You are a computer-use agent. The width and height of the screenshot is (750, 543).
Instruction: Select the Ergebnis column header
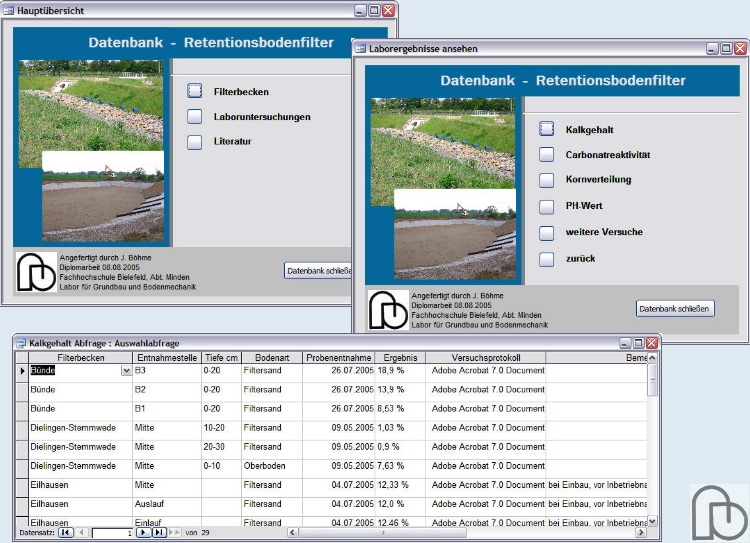point(400,357)
